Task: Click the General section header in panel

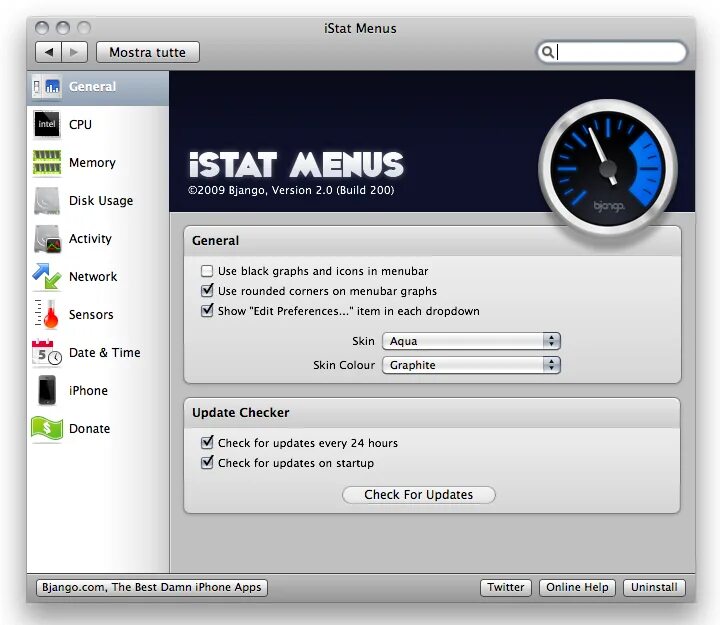Action: point(215,241)
